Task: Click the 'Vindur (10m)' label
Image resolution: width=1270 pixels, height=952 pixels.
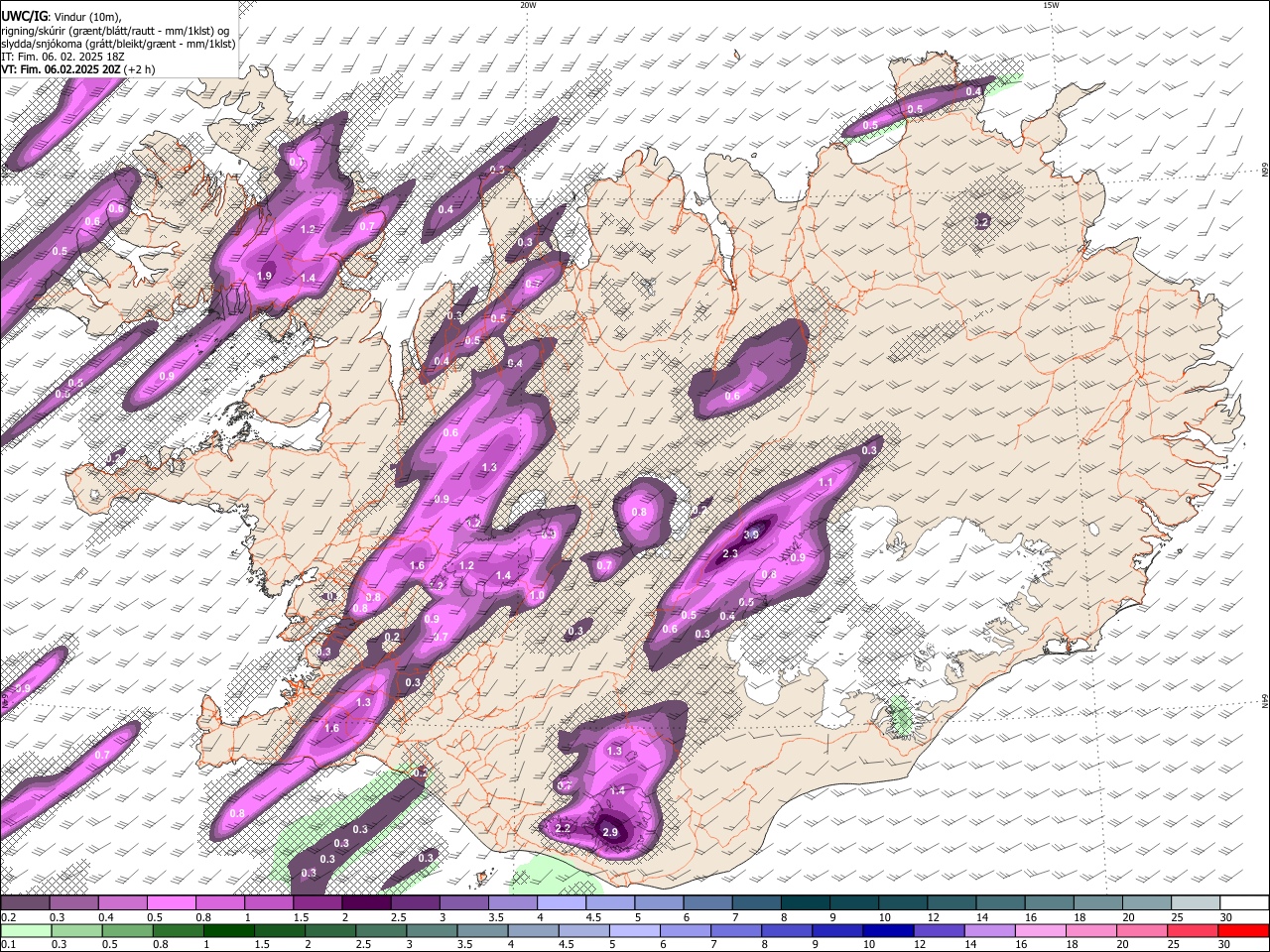Action: pyautogui.click(x=86, y=17)
